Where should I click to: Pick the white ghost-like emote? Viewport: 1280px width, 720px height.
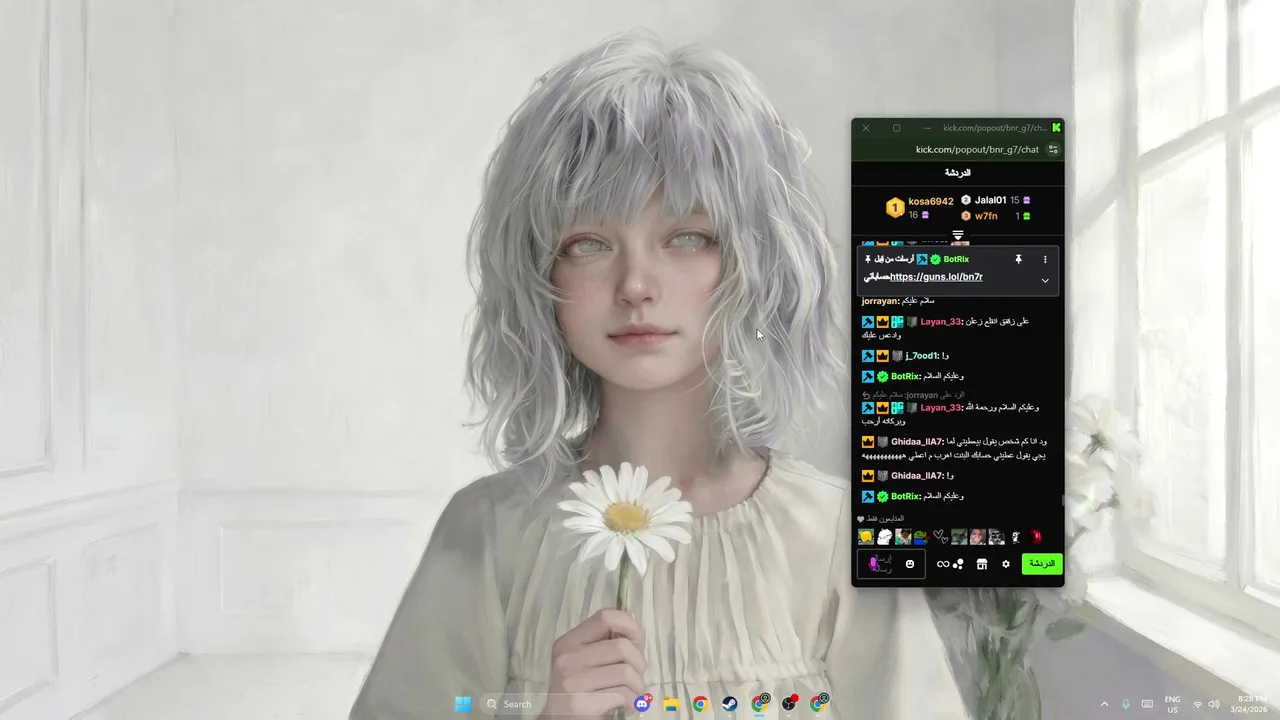pyautogui.click(x=885, y=537)
